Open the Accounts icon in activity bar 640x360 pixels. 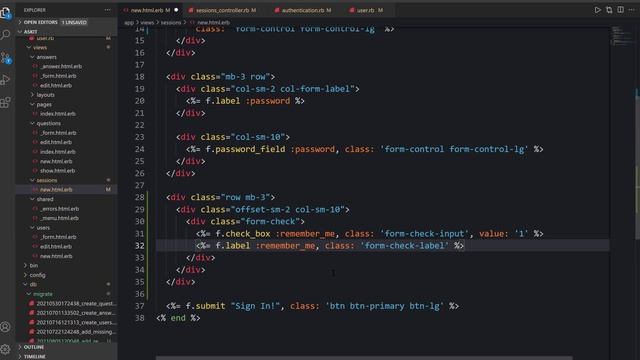[5, 327]
